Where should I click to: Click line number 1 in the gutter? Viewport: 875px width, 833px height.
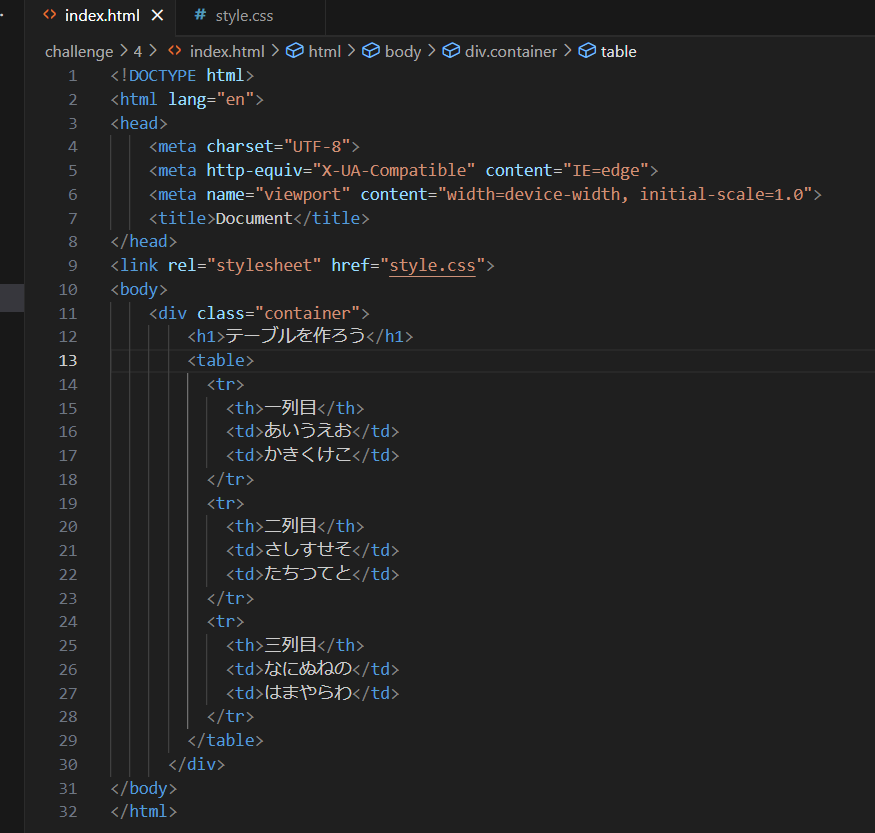tap(72, 76)
